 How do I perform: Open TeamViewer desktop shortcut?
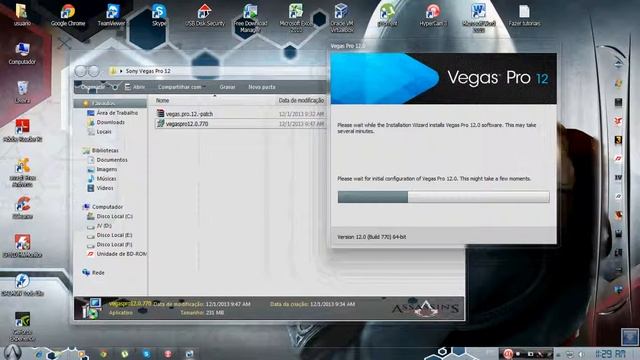click(112, 15)
